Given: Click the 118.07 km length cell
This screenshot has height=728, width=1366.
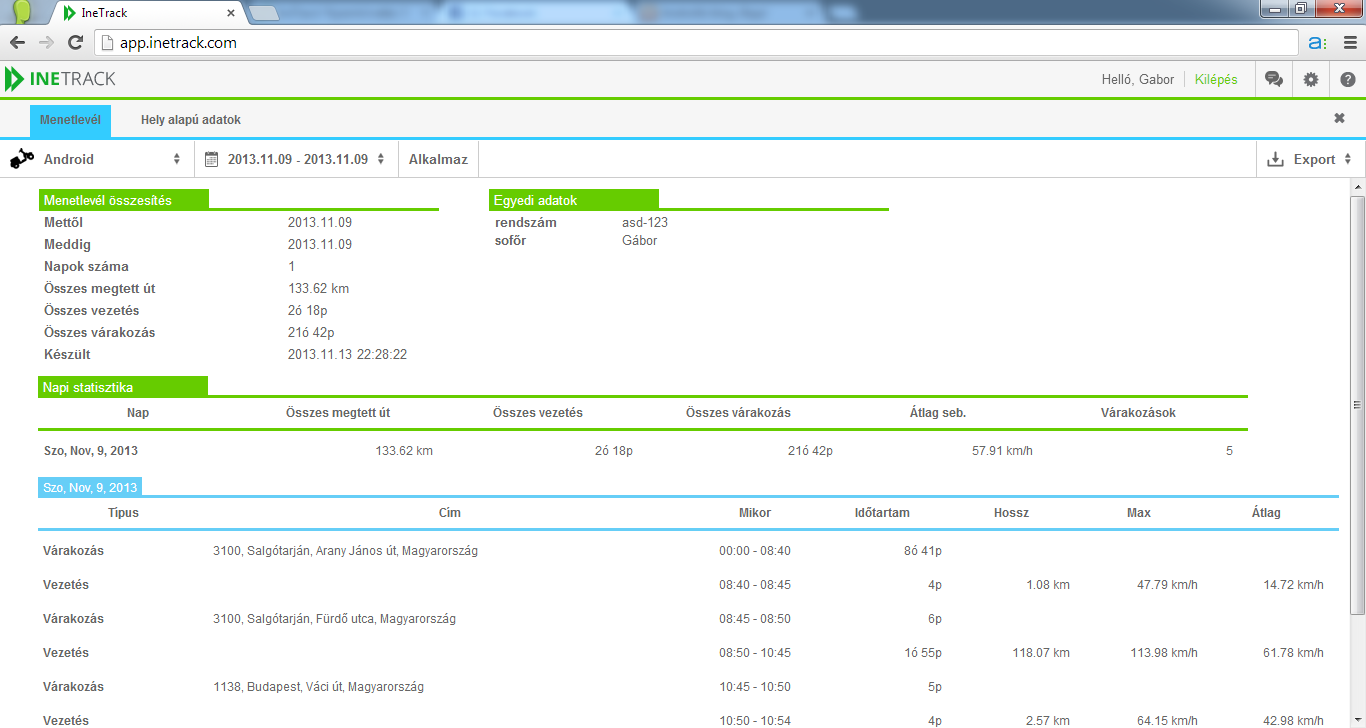Looking at the screenshot, I should [1041, 653].
